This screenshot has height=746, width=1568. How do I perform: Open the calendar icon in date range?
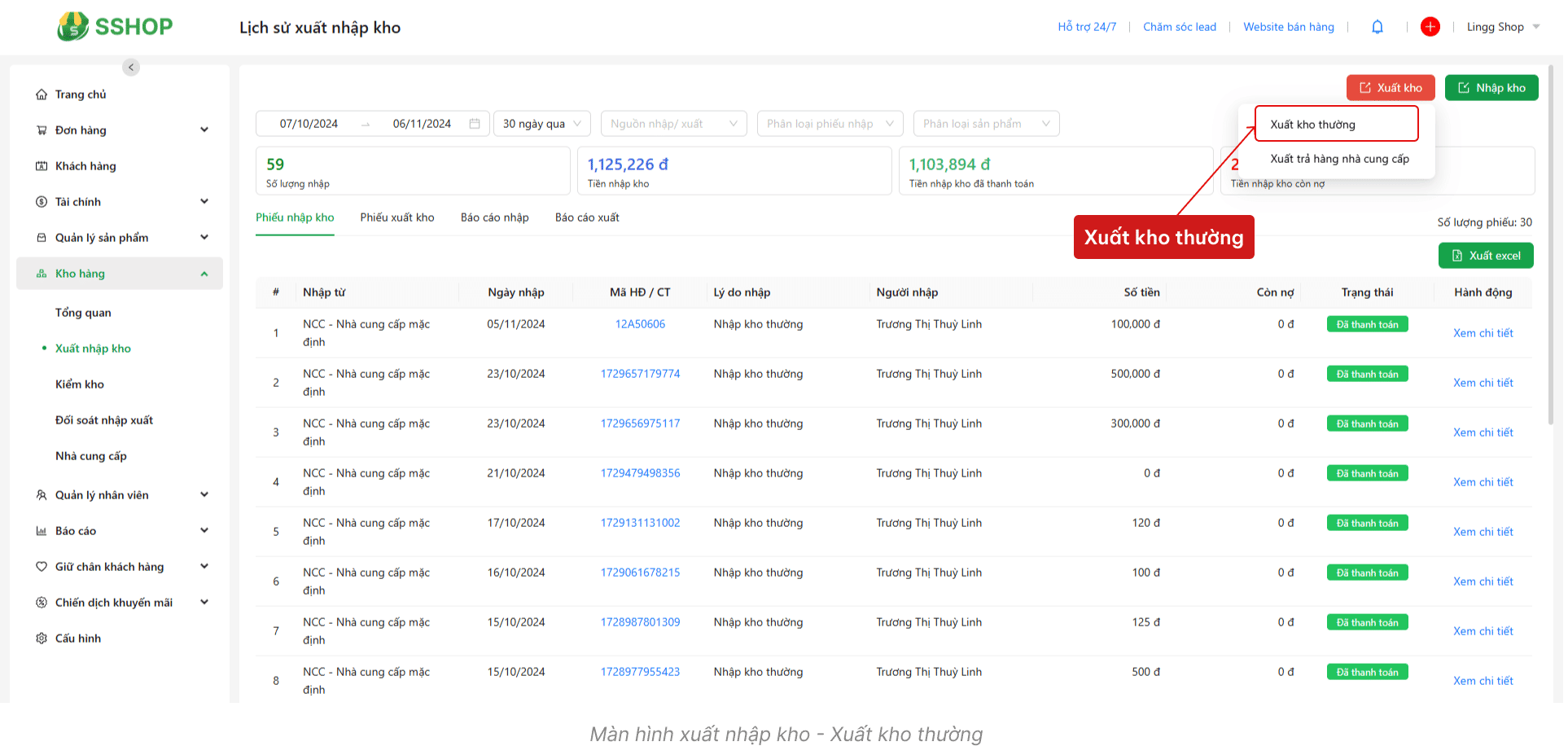(475, 124)
